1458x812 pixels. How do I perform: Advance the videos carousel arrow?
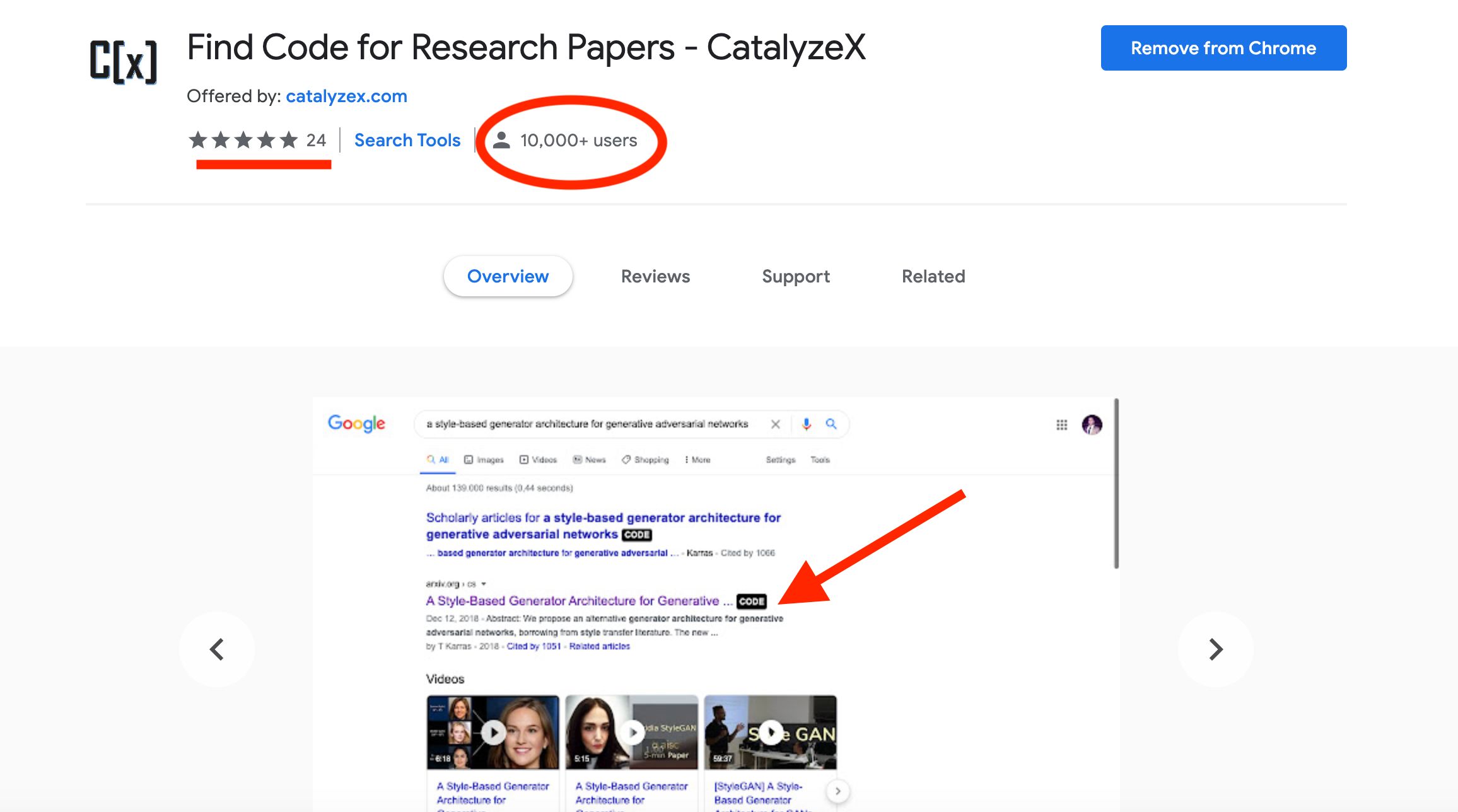pos(837,791)
